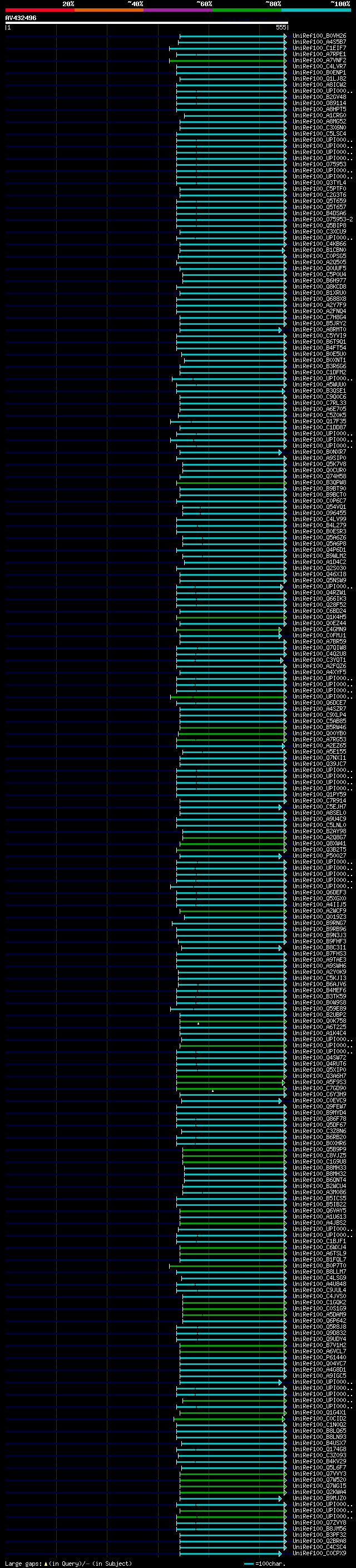The image size is (356, 1568).
Task: Click the cyan ~100% identity legend bar
Action: [x=316, y=10]
